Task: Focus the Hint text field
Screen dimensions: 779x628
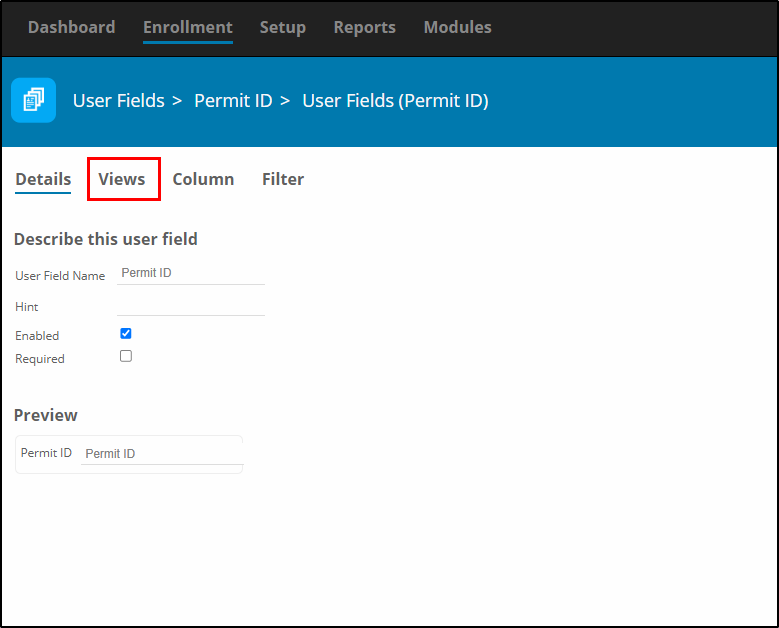Action: 191,305
